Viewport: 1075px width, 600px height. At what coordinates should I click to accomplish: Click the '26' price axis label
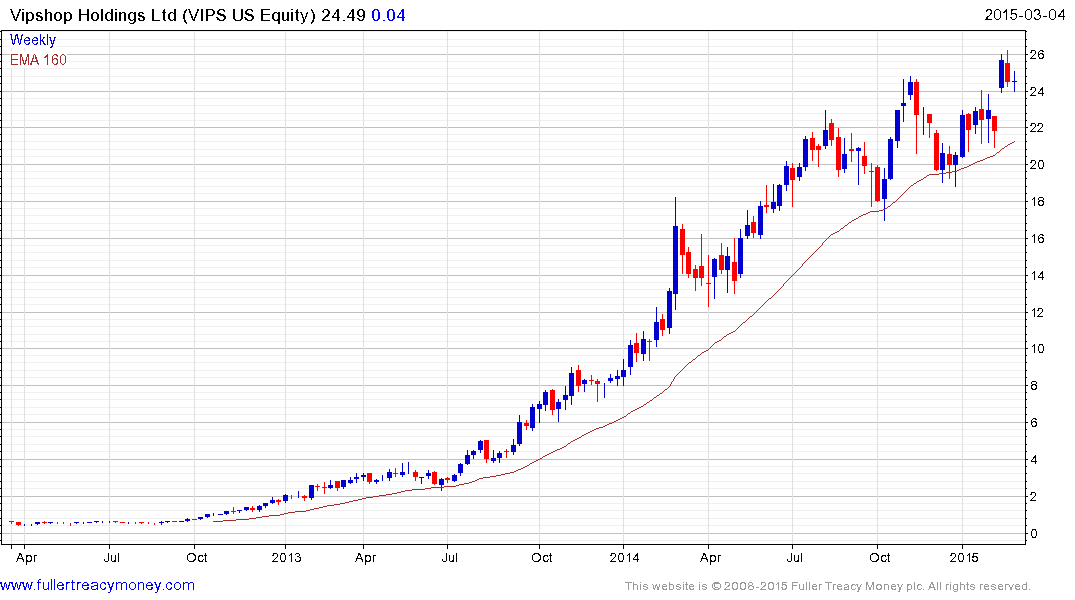[1037, 55]
